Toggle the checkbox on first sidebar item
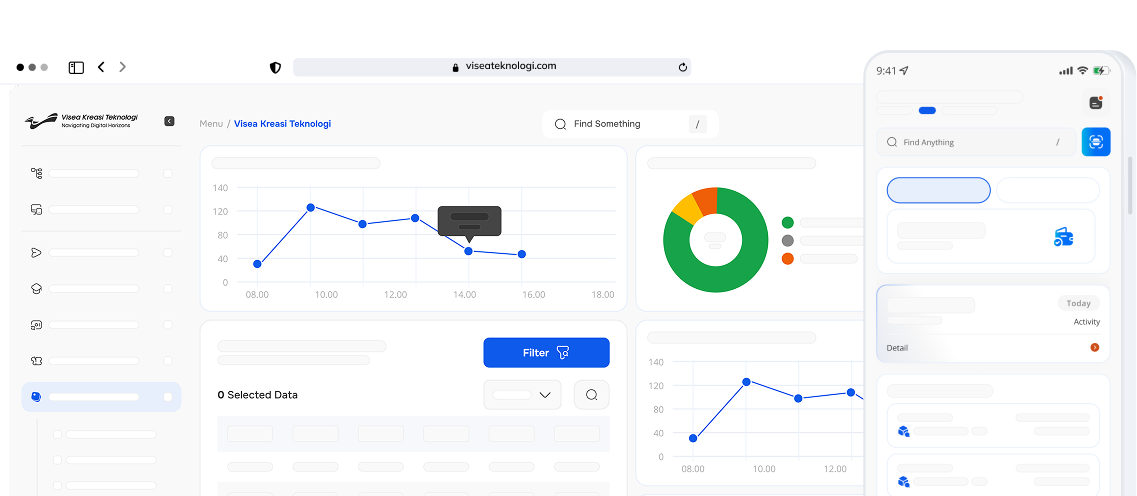The width and height of the screenshot is (1137, 496). point(168,173)
